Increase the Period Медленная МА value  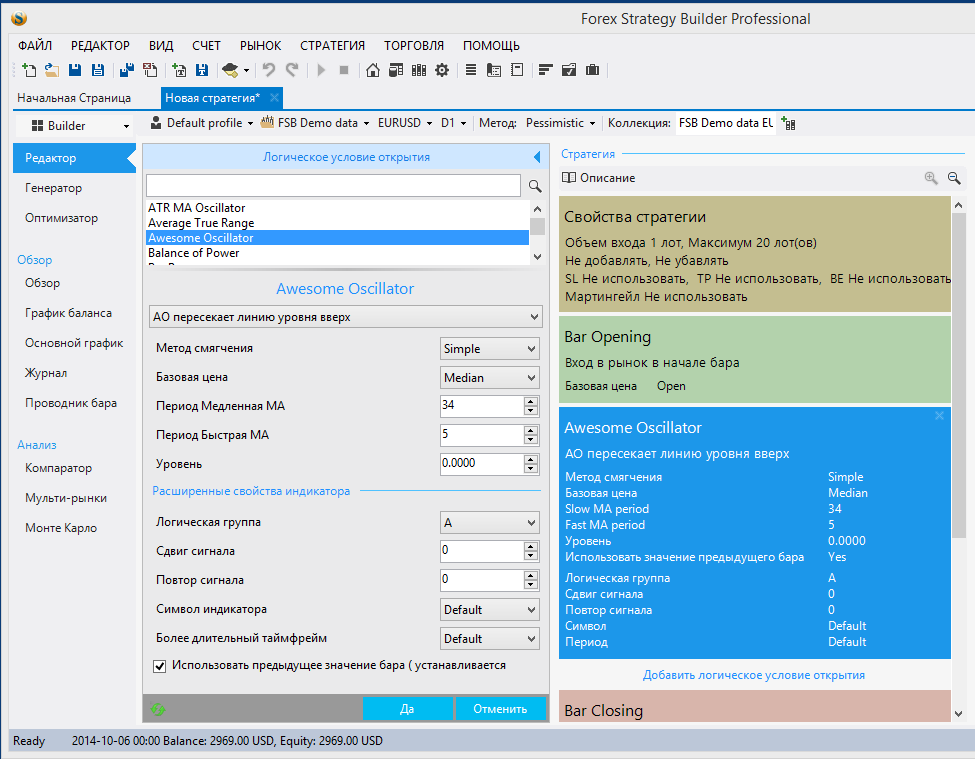pyautogui.click(x=531, y=401)
